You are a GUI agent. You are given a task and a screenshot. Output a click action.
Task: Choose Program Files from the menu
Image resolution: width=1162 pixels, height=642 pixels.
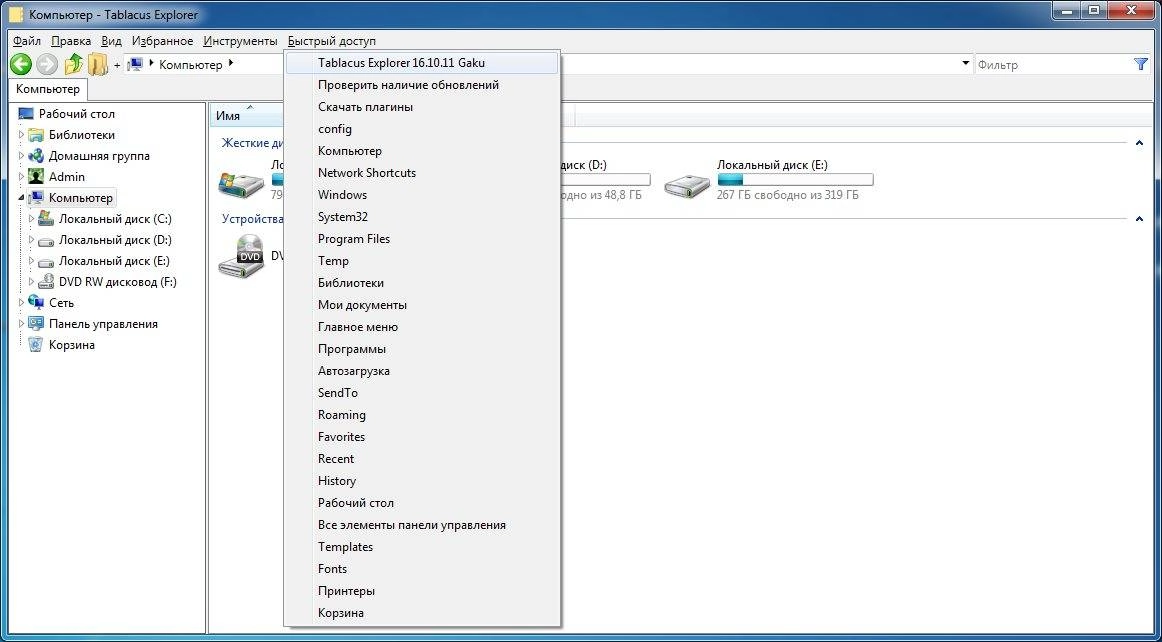(421, 239)
